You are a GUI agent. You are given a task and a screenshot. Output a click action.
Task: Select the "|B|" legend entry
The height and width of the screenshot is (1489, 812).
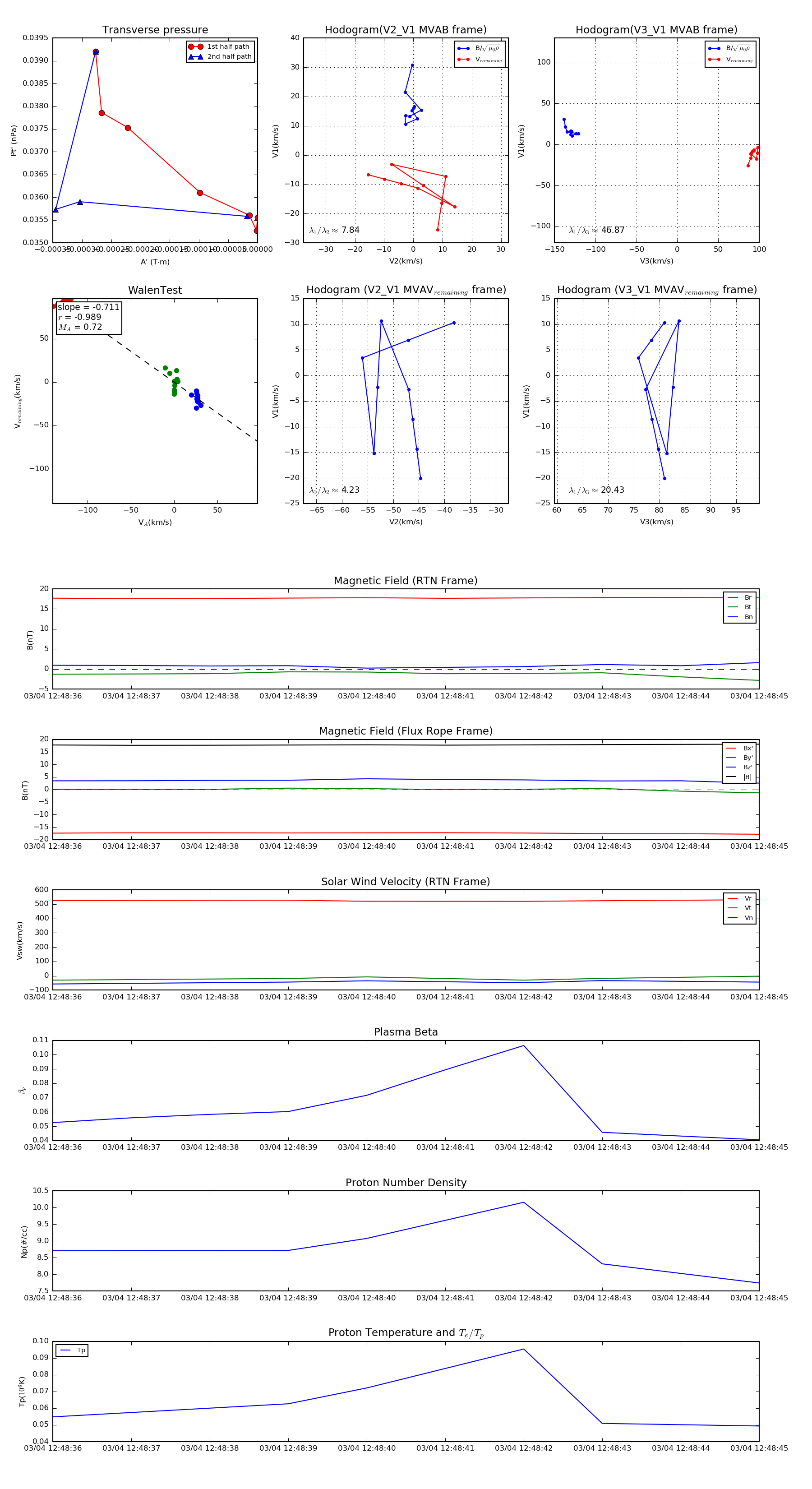click(x=740, y=777)
